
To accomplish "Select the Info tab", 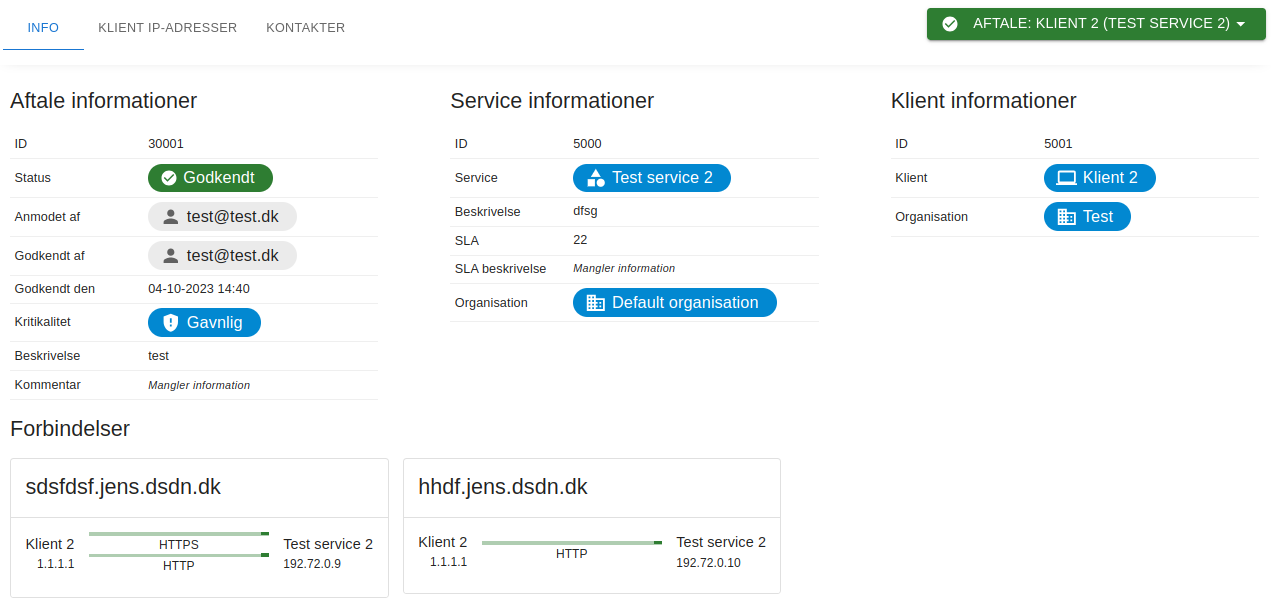I will pos(43,28).
